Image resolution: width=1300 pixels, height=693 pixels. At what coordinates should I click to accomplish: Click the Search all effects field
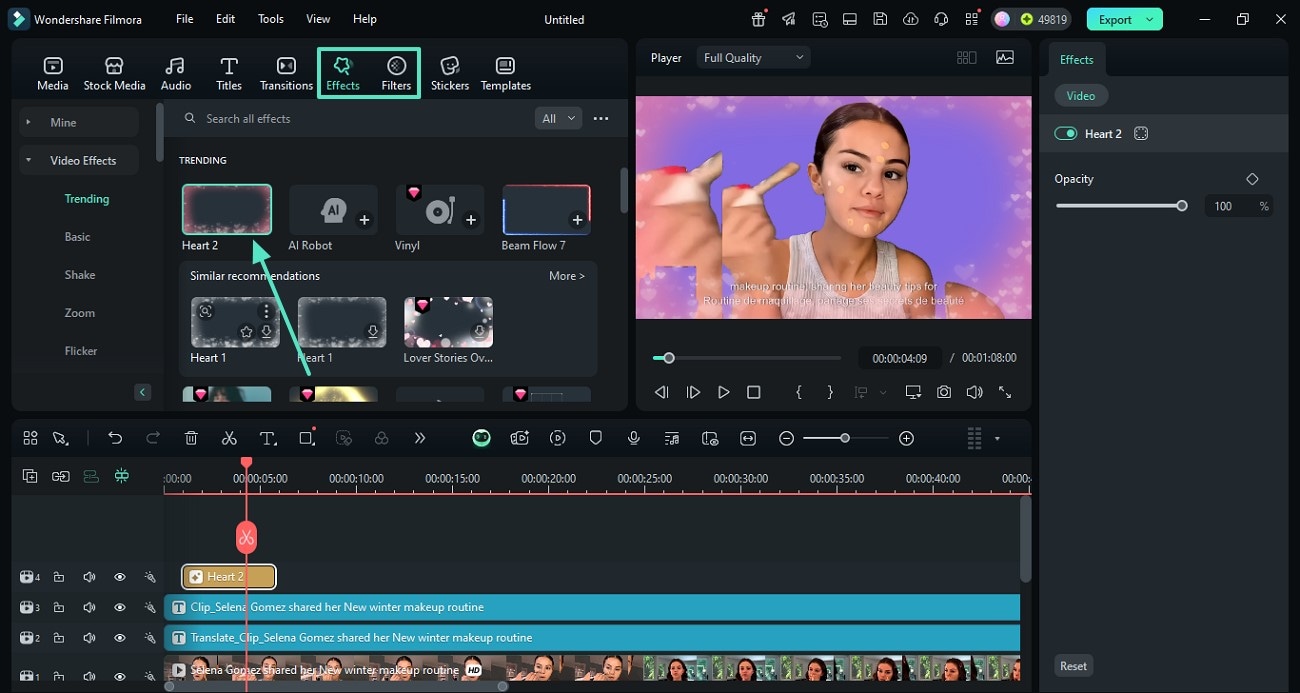[x=355, y=118]
